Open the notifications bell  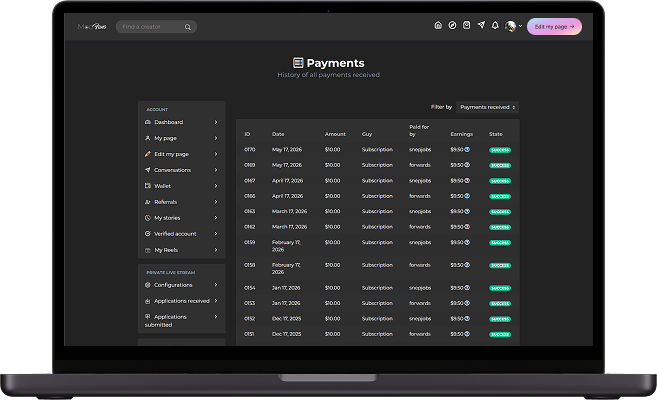point(495,26)
